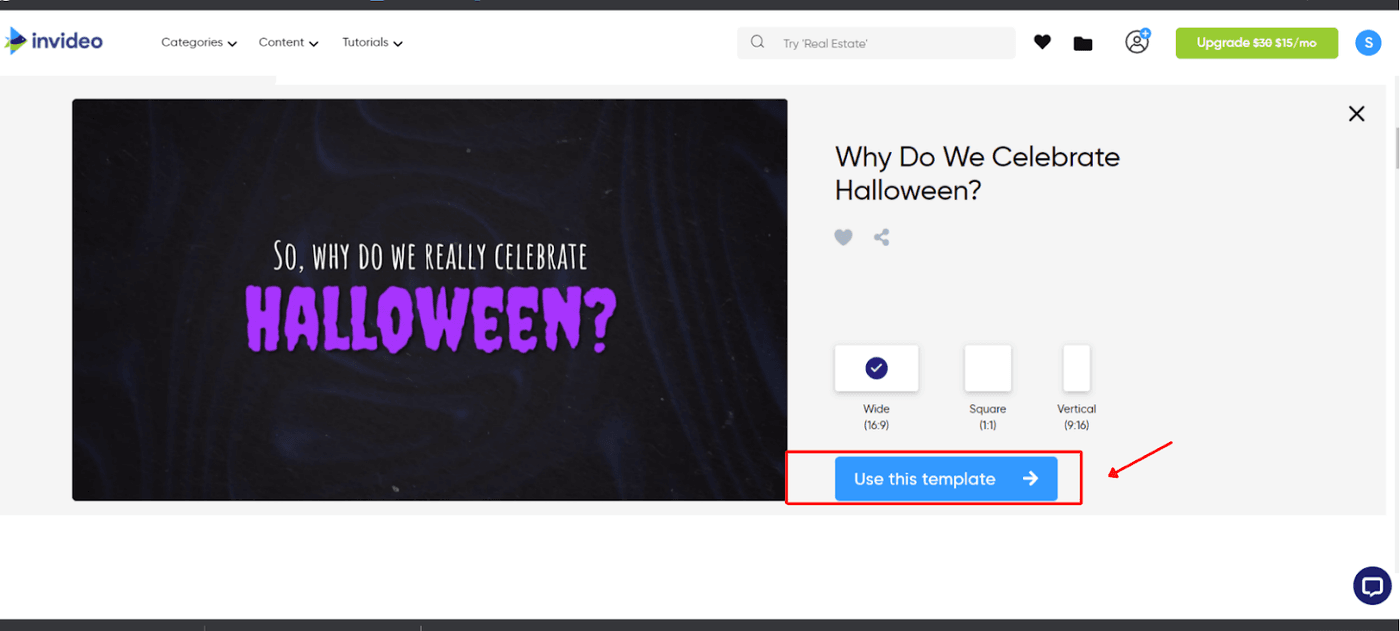The image size is (1400, 631).
Task: Click the Halloween video preview thumbnail
Action: (429, 300)
